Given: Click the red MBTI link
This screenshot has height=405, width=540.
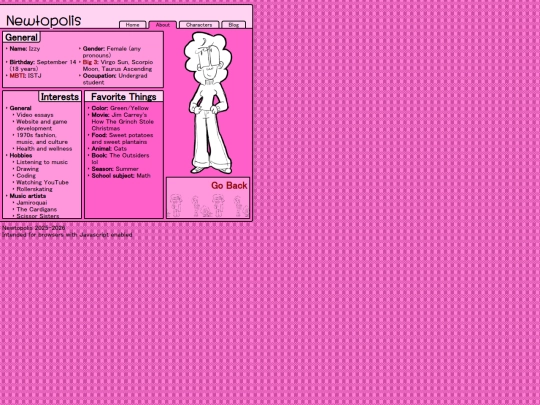Looking at the screenshot, I should (x=17, y=75).
